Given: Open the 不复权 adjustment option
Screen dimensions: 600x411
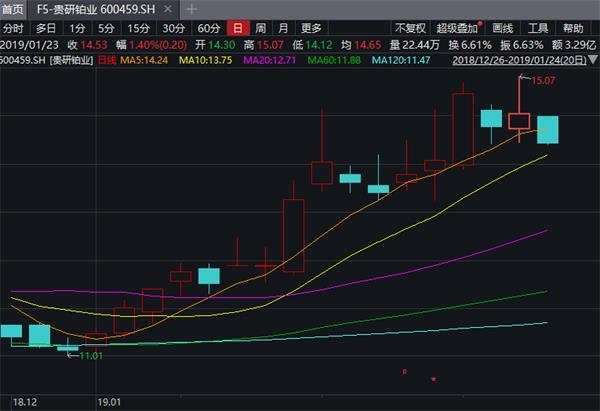Looking at the screenshot, I should point(410,28).
